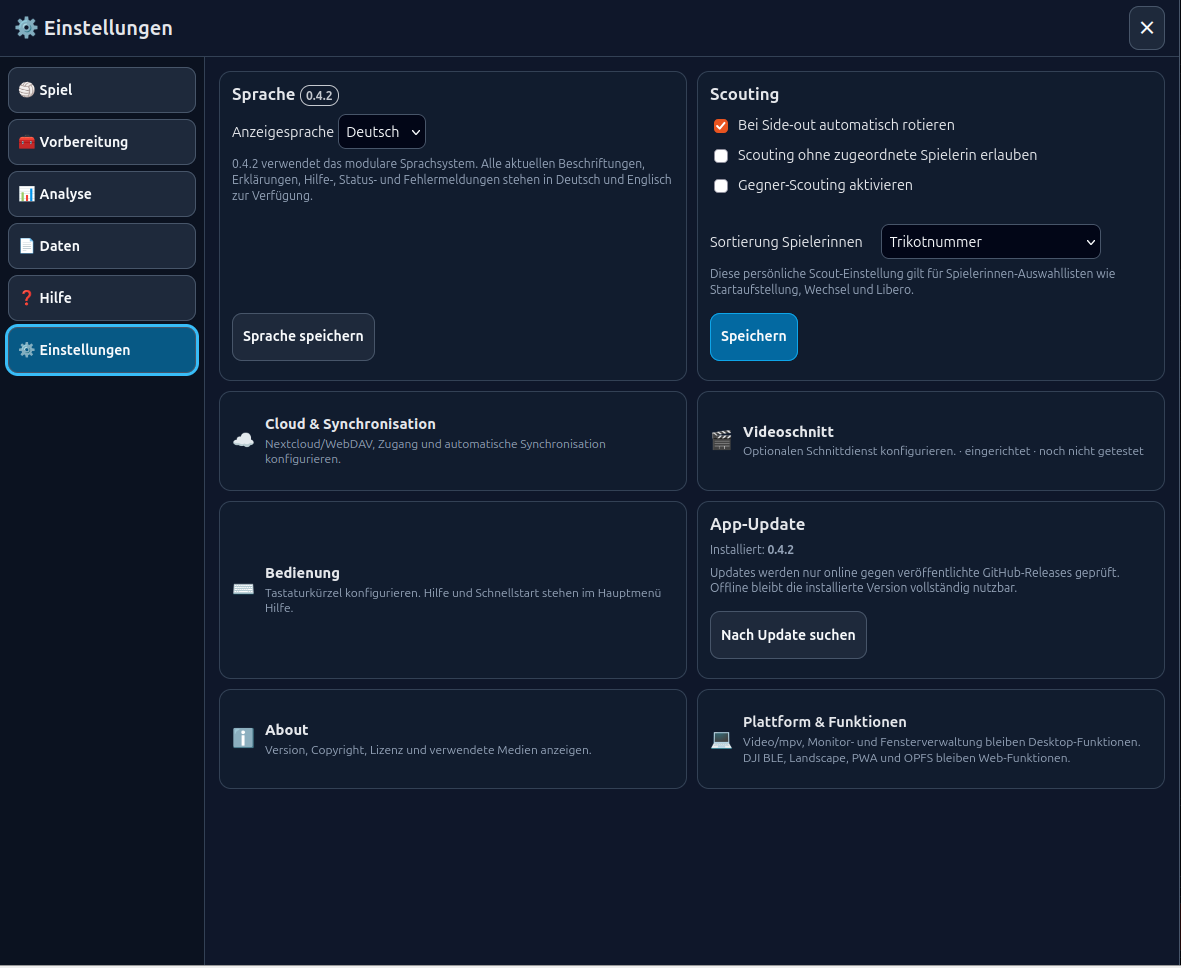Viewport: 1181px width, 968px height.
Task: Uncheck Bei Side-out automatisch rotieren
Action: pos(721,126)
